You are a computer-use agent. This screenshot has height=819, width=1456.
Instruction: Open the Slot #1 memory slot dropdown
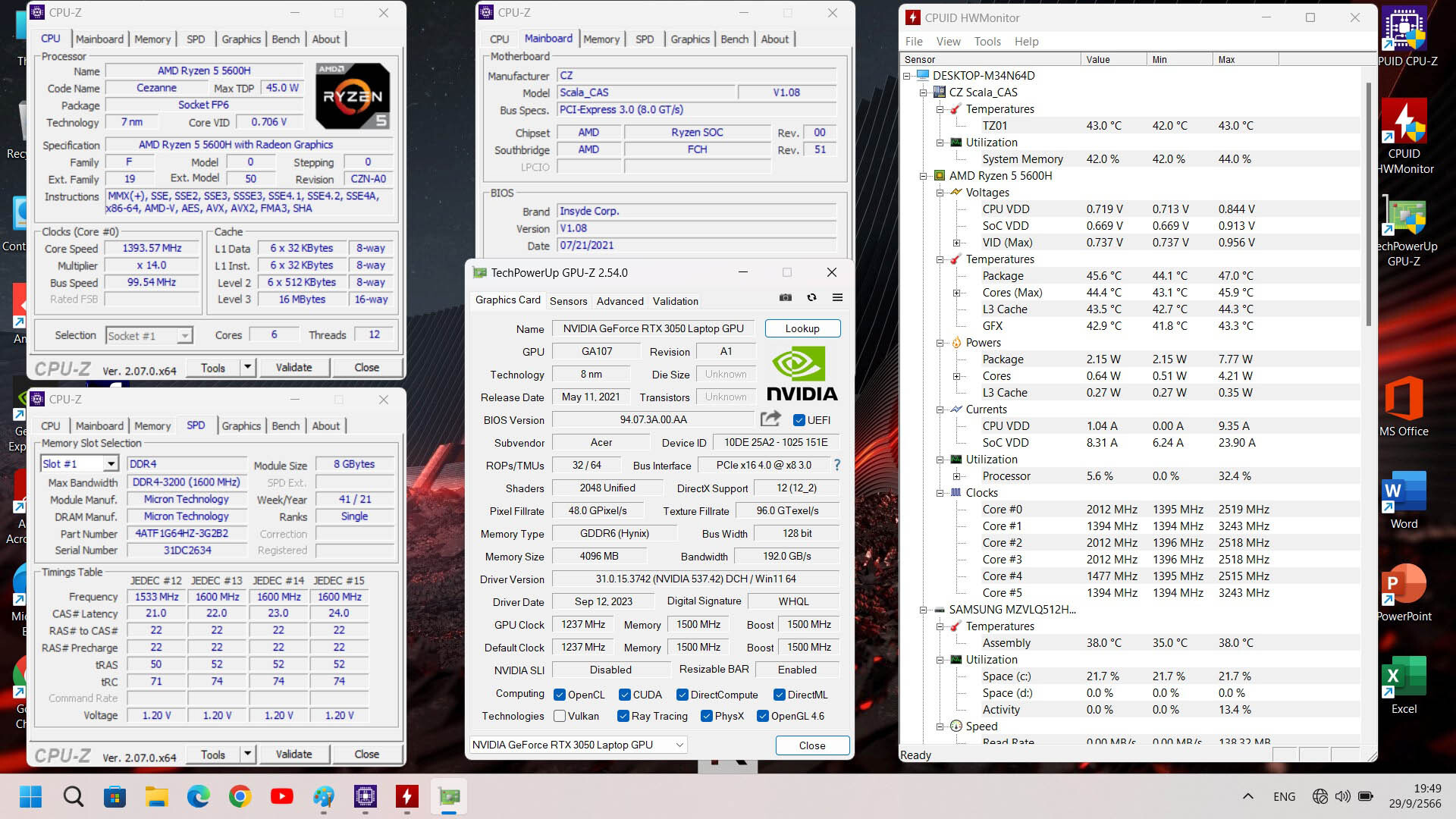[111, 464]
